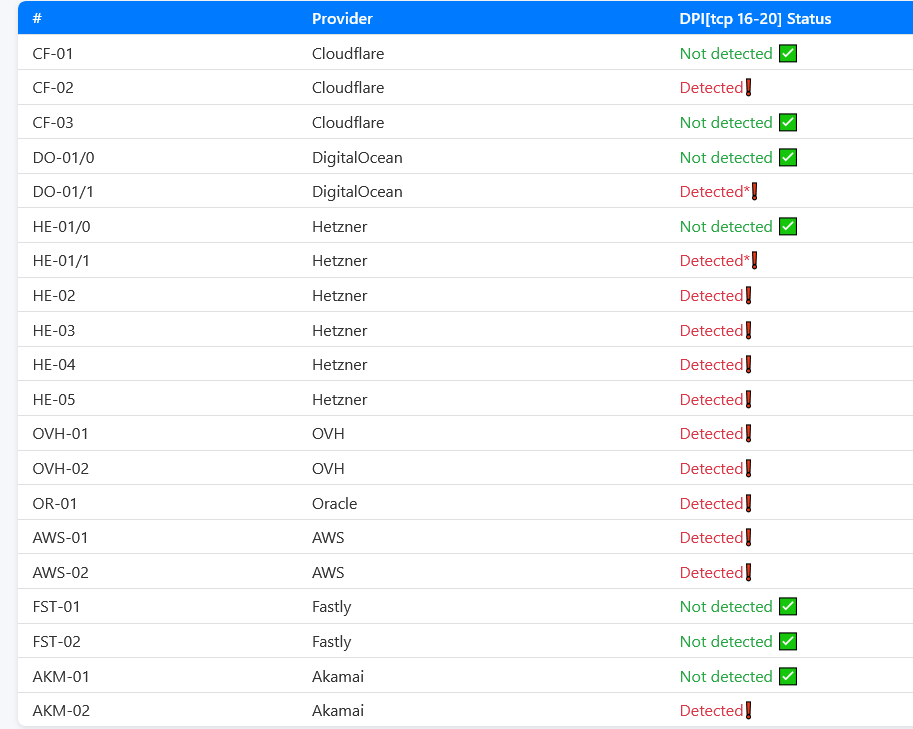Sort by the Provider column header

(342, 19)
